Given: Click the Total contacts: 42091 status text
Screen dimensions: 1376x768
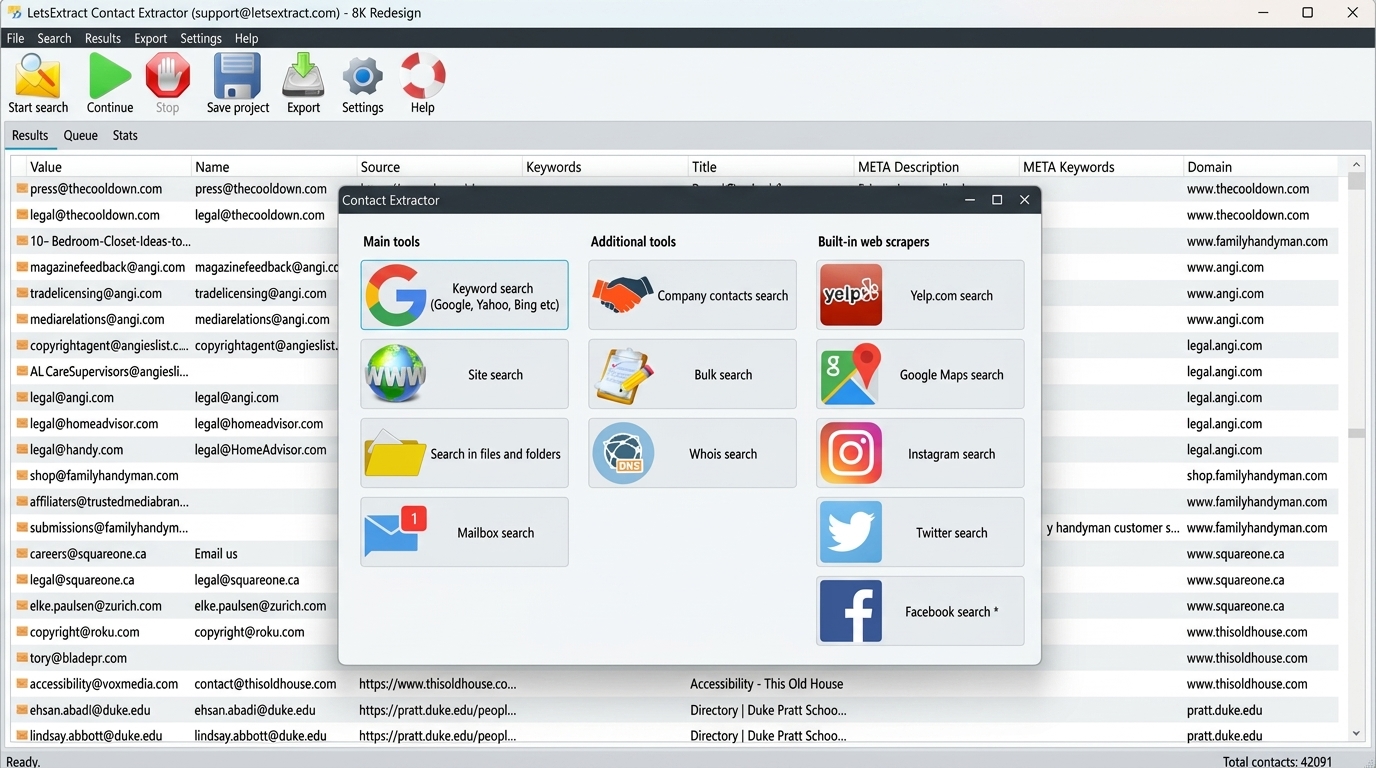Looking at the screenshot, I should (1277, 761).
